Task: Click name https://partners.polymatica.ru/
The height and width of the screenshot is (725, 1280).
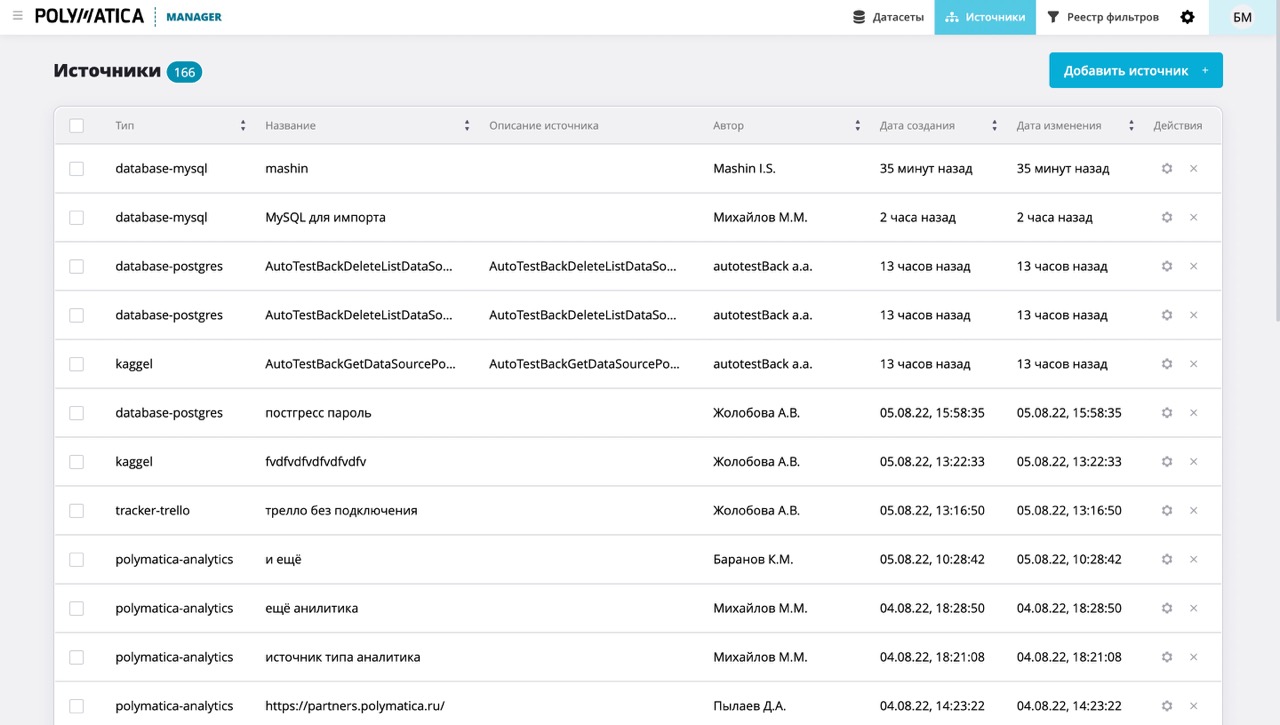Action: (355, 706)
